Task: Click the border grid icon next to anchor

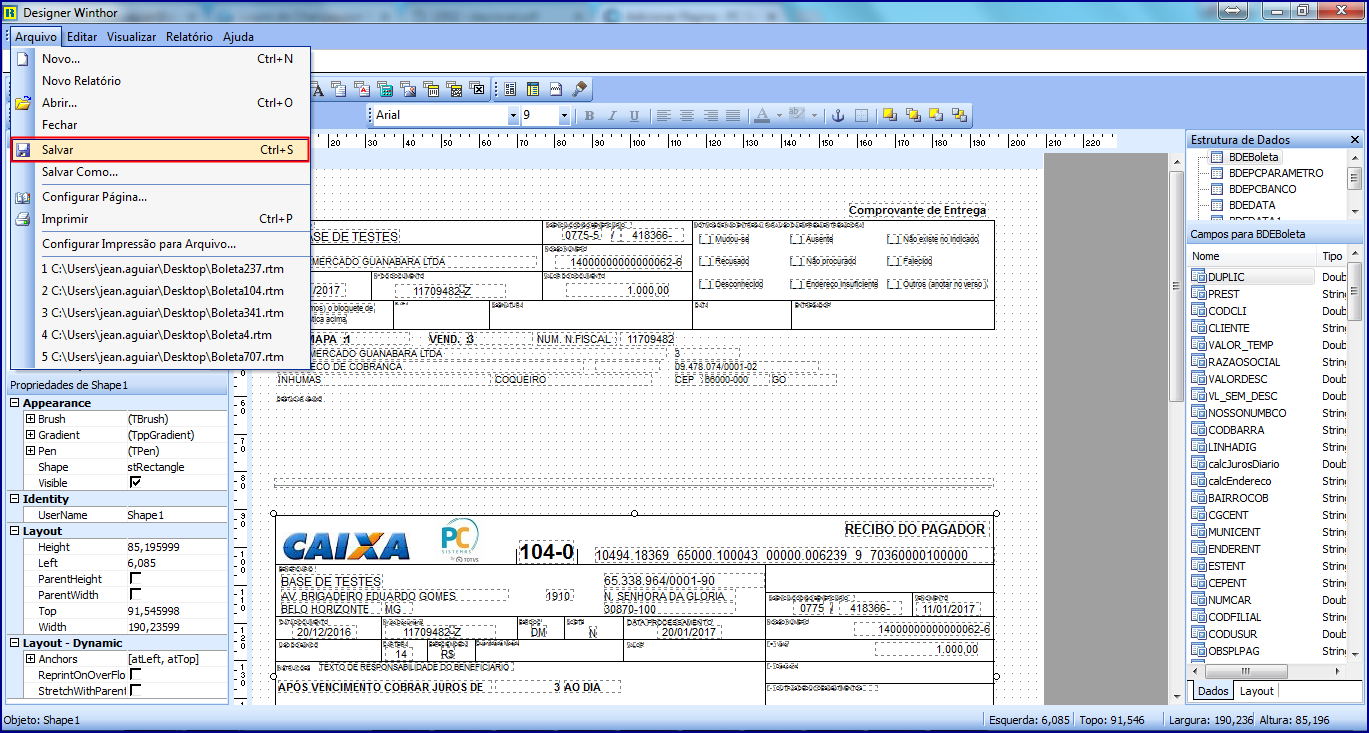Action: click(861, 116)
